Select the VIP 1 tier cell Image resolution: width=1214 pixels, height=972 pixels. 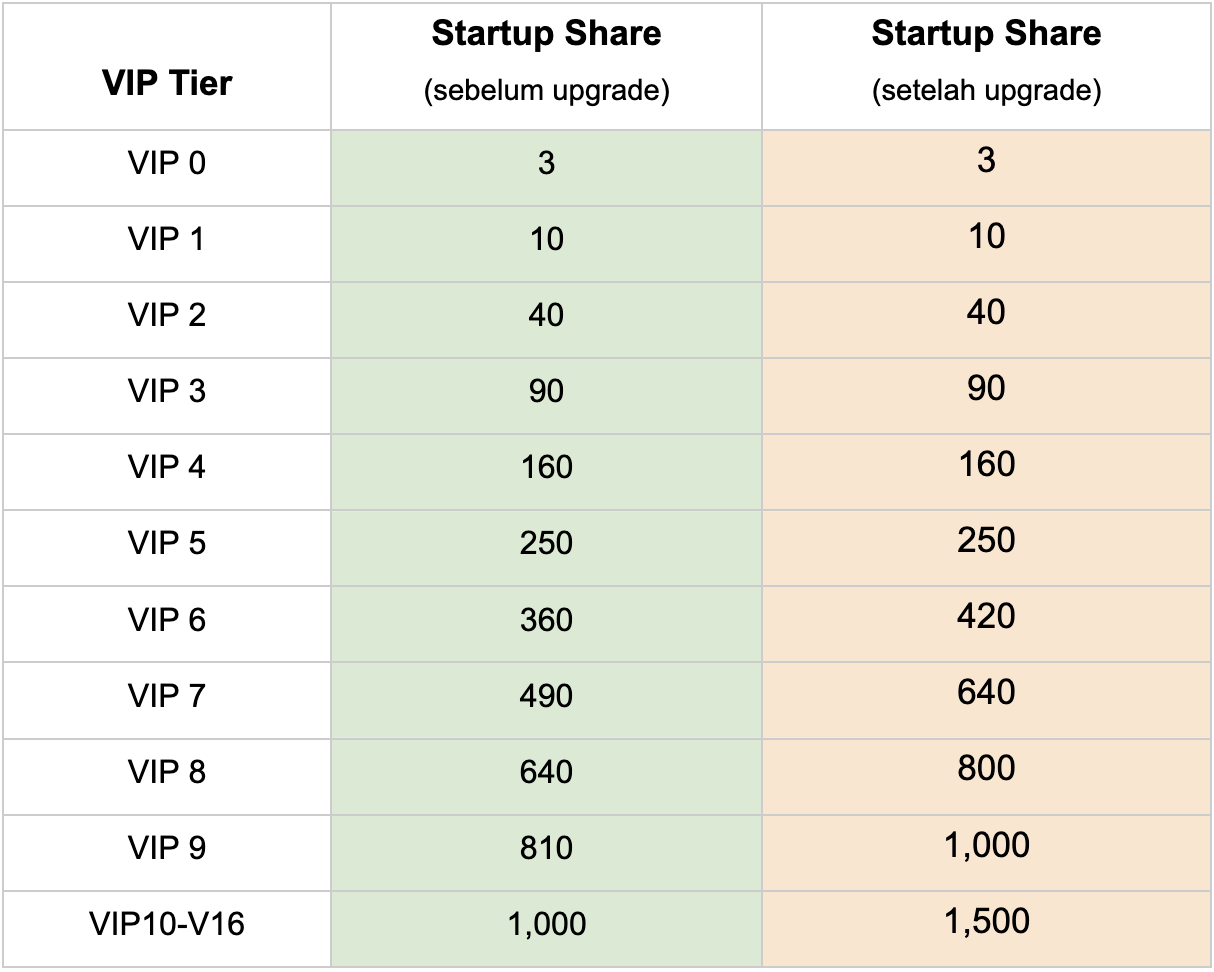tap(167, 239)
